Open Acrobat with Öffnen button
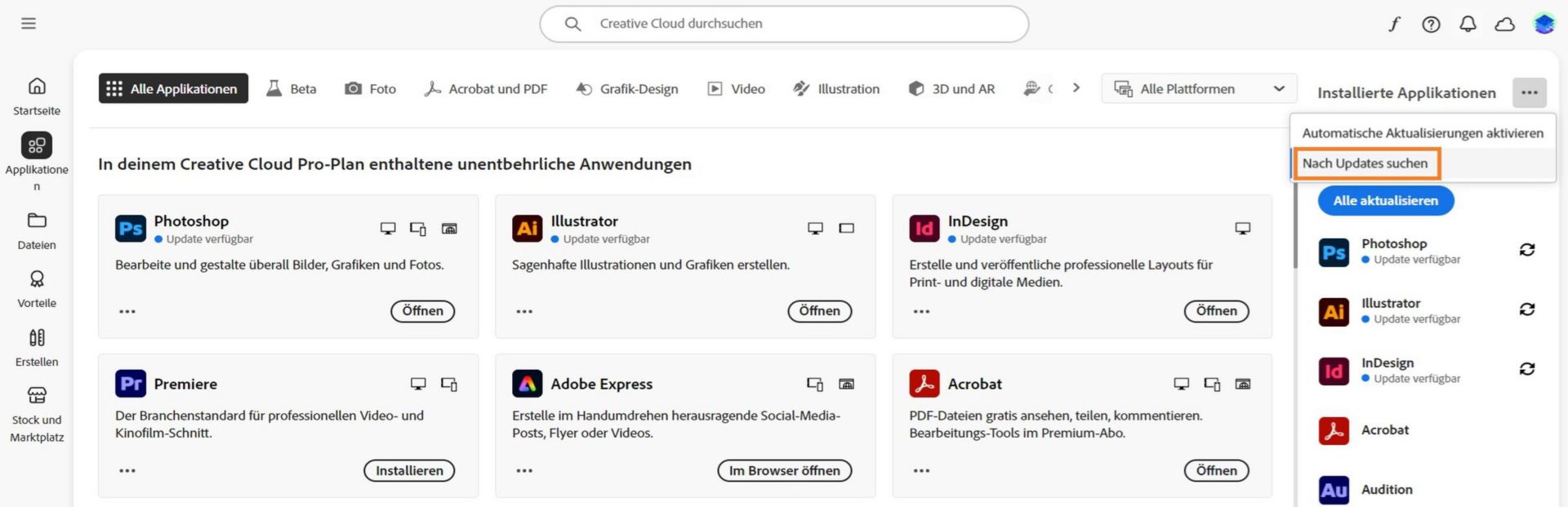 tap(1217, 471)
